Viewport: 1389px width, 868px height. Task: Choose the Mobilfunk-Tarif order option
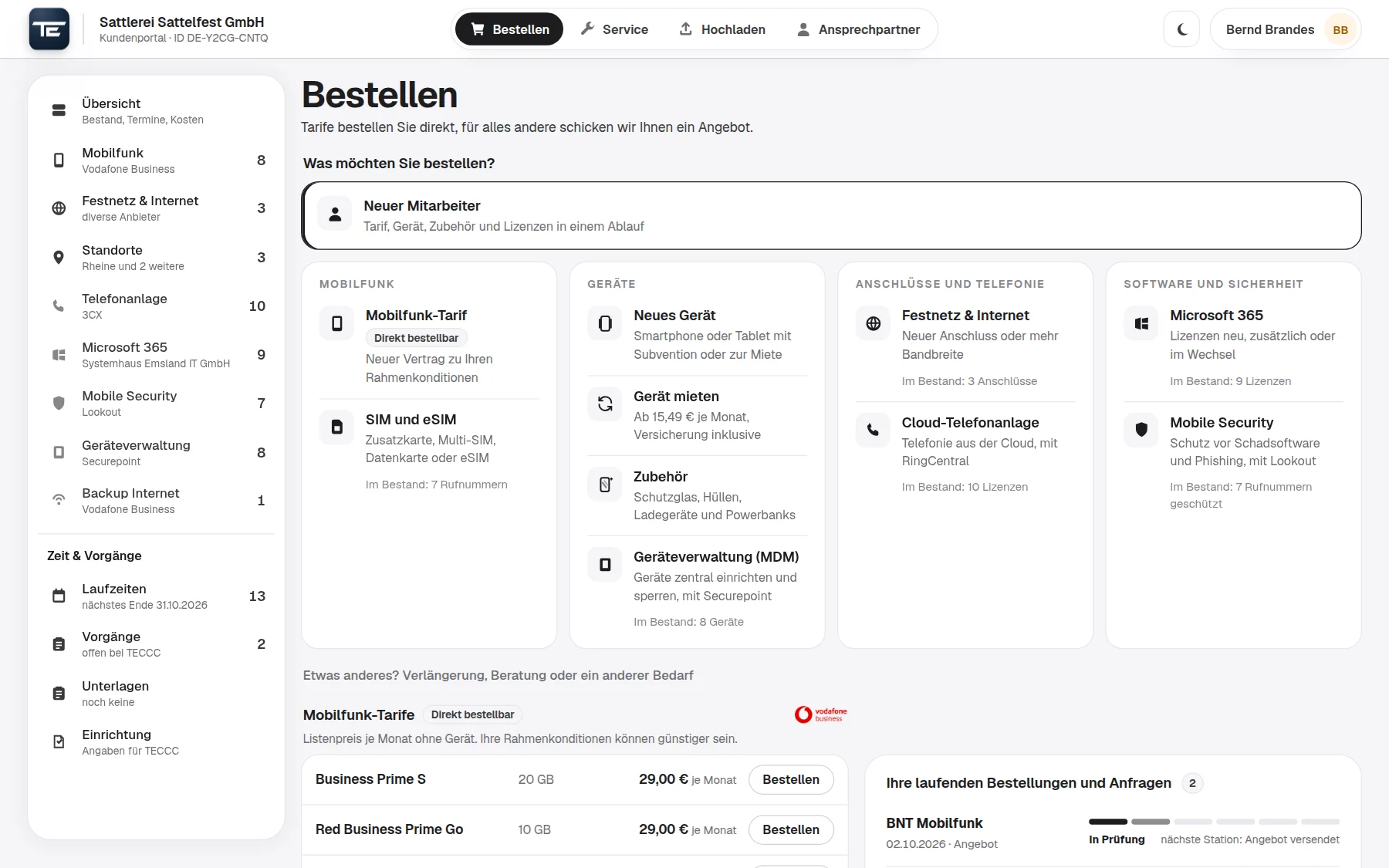pos(429,346)
